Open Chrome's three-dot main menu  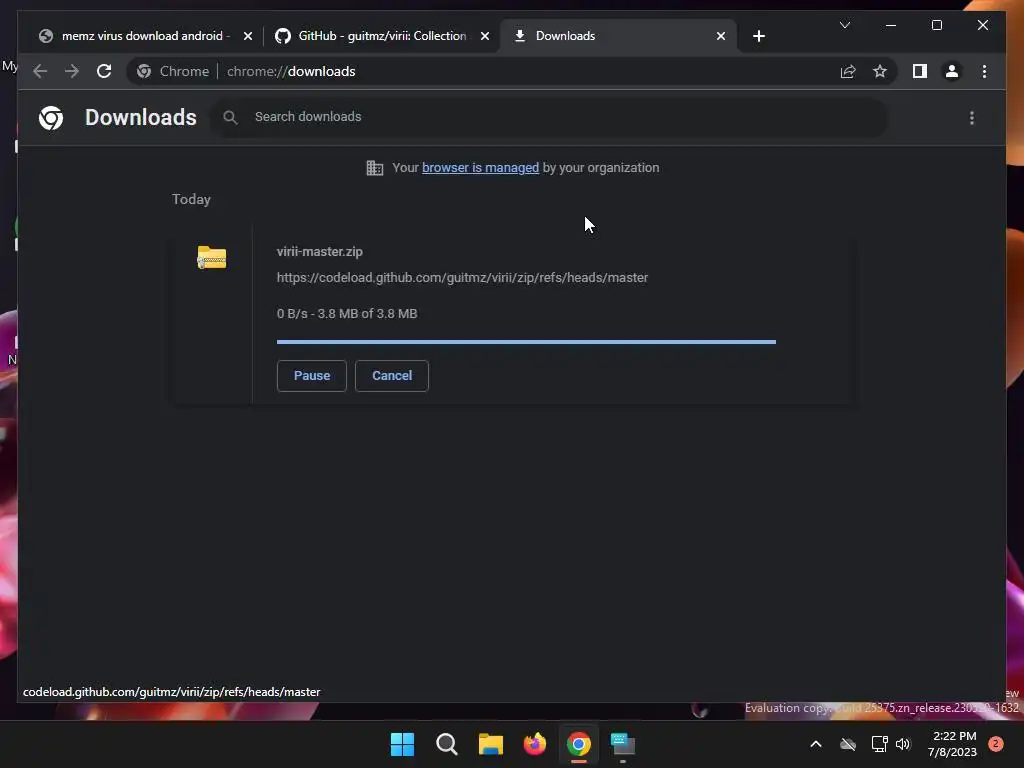(x=984, y=71)
